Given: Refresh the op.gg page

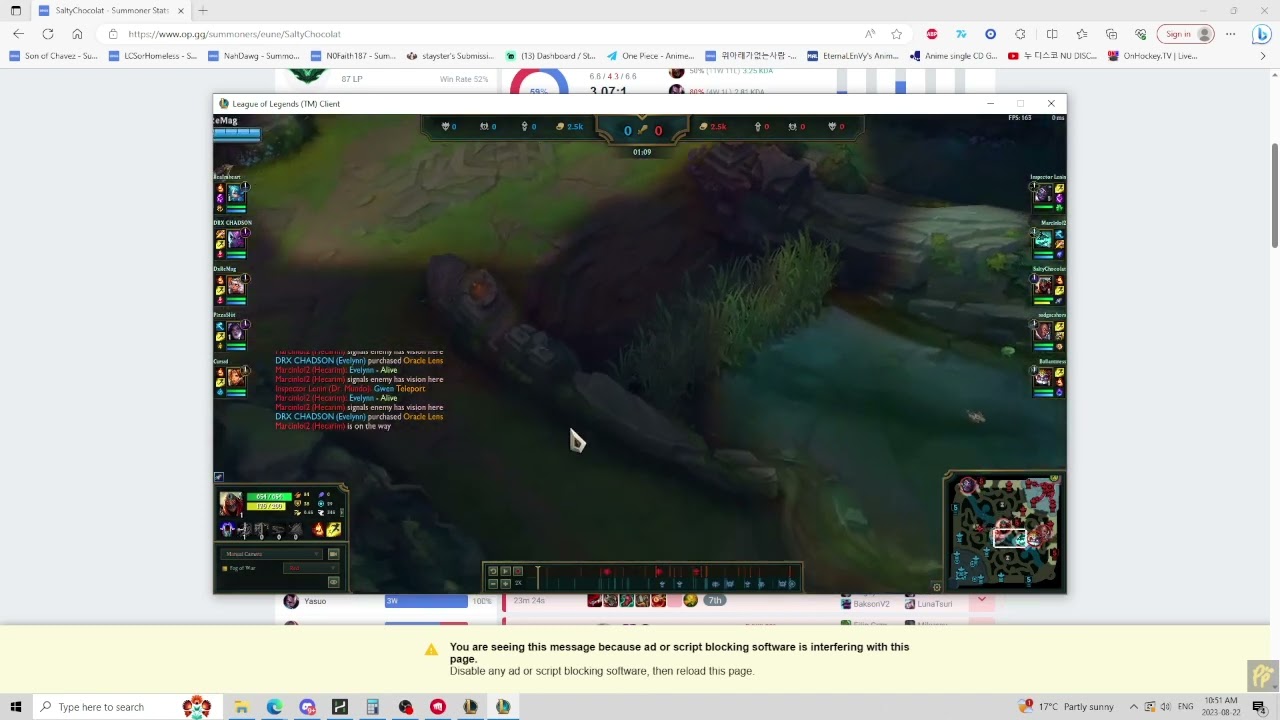Looking at the screenshot, I should point(47,34).
